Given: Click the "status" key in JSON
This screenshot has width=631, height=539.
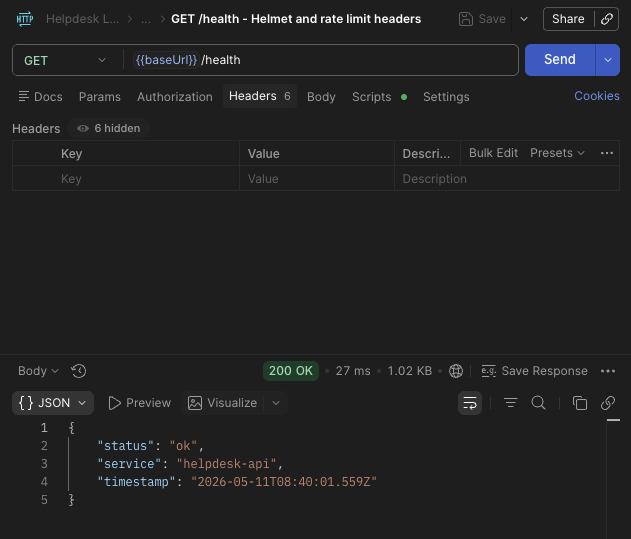Looking at the screenshot, I should [126, 446].
